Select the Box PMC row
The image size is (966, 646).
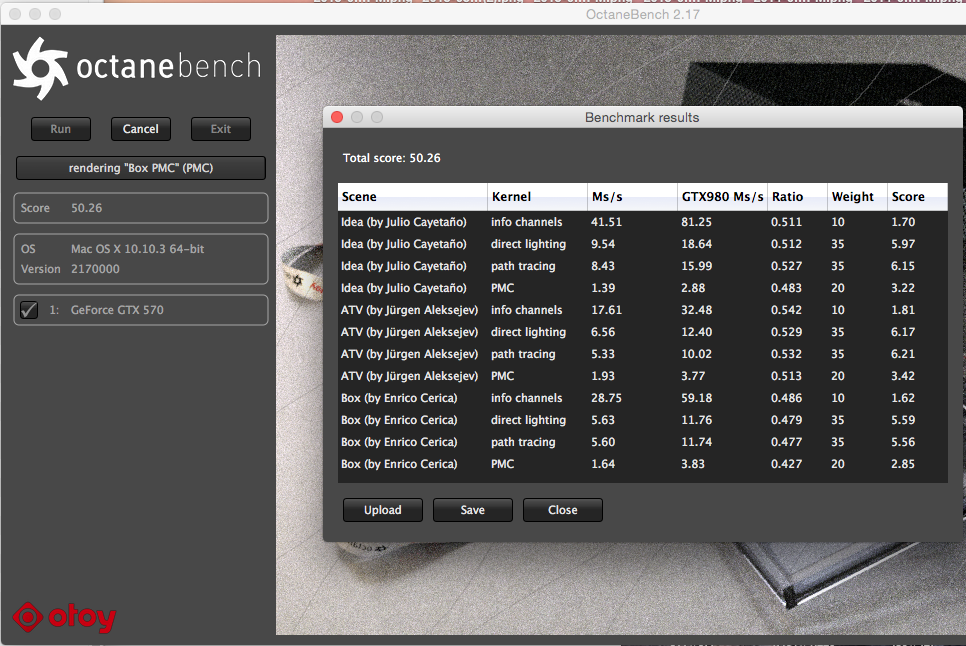click(x=643, y=464)
